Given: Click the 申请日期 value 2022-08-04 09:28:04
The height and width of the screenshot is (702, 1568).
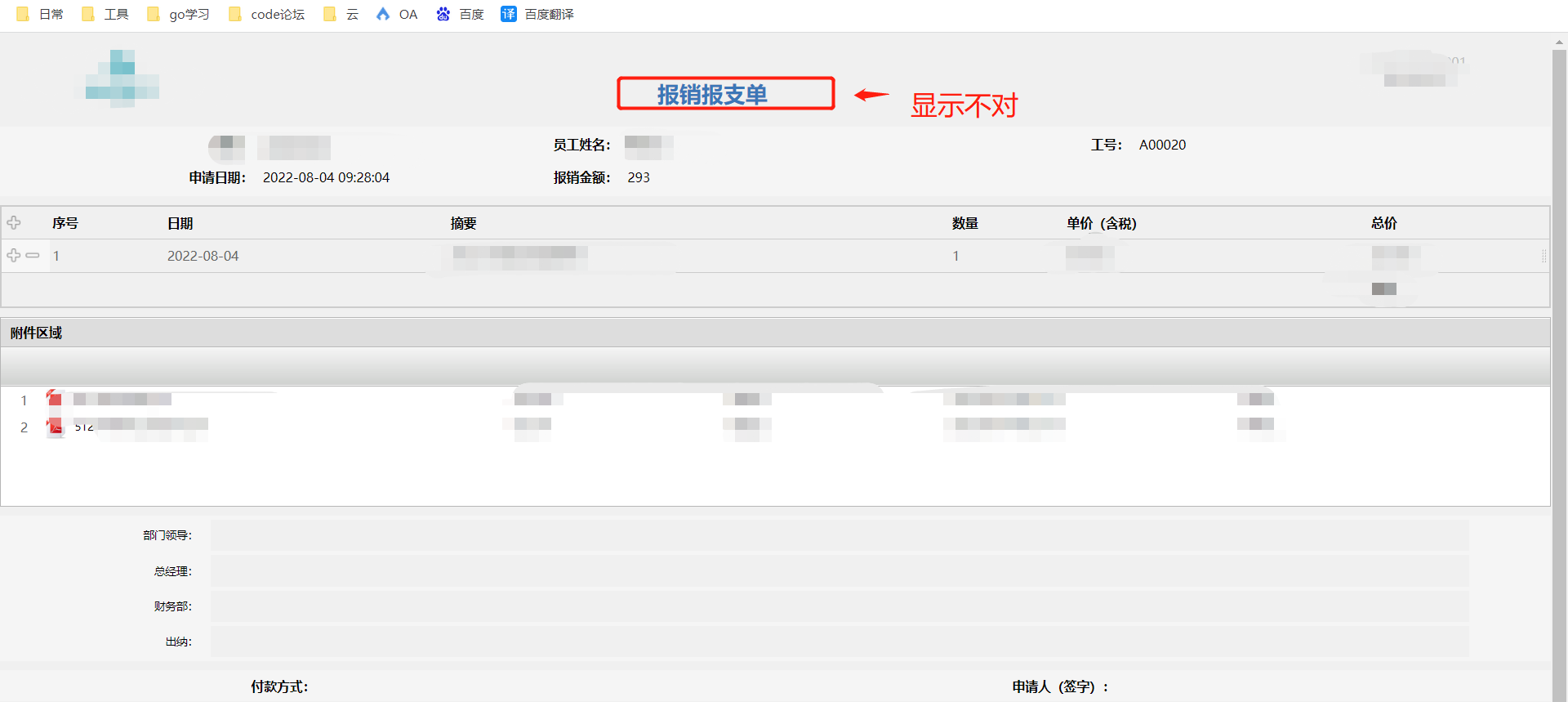Looking at the screenshot, I should (x=326, y=177).
